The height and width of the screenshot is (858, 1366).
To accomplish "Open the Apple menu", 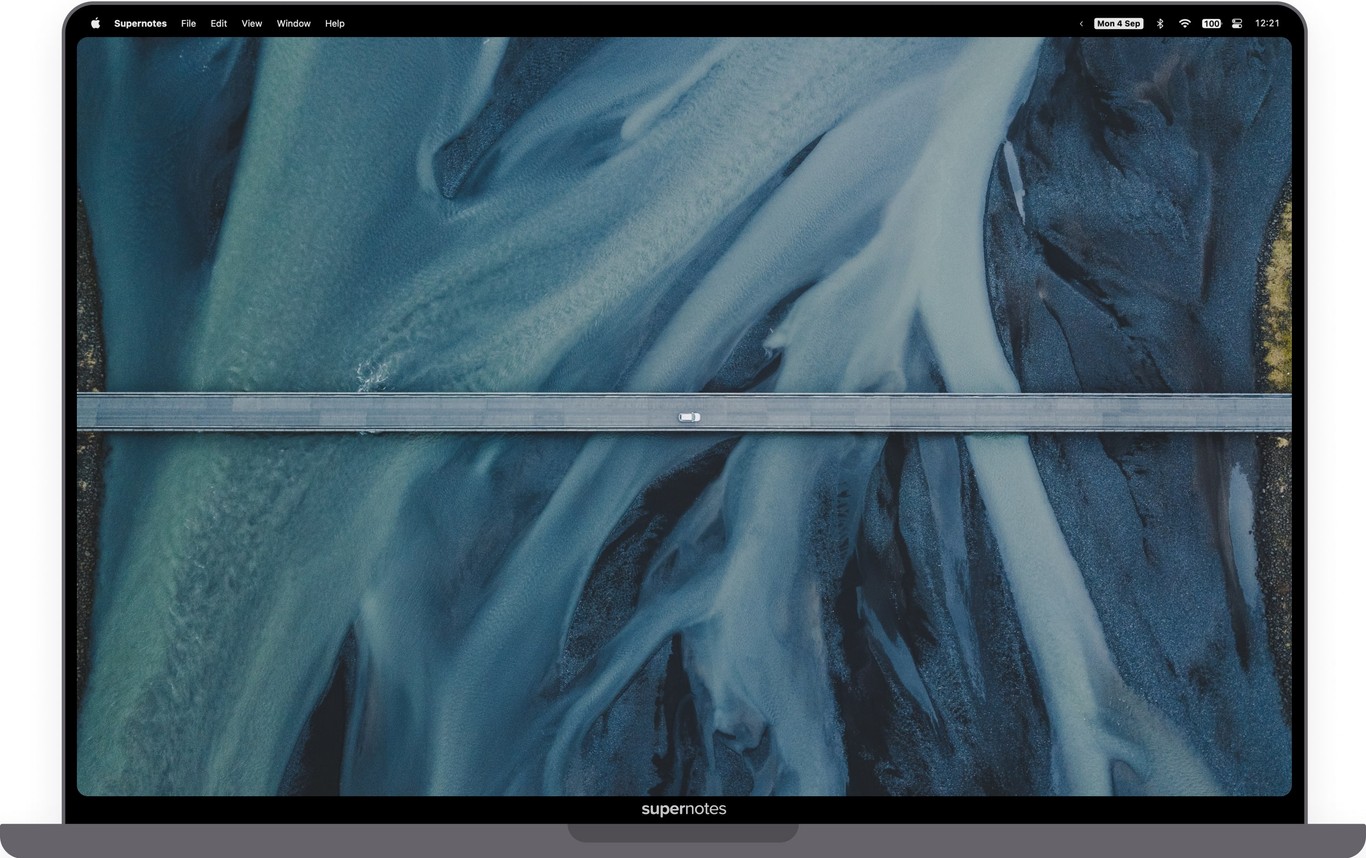I will (x=96, y=23).
